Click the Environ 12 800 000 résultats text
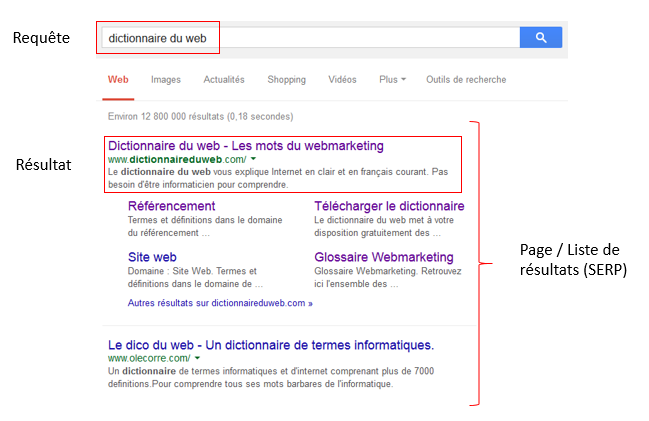The image size is (649, 421). [x=200, y=116]
